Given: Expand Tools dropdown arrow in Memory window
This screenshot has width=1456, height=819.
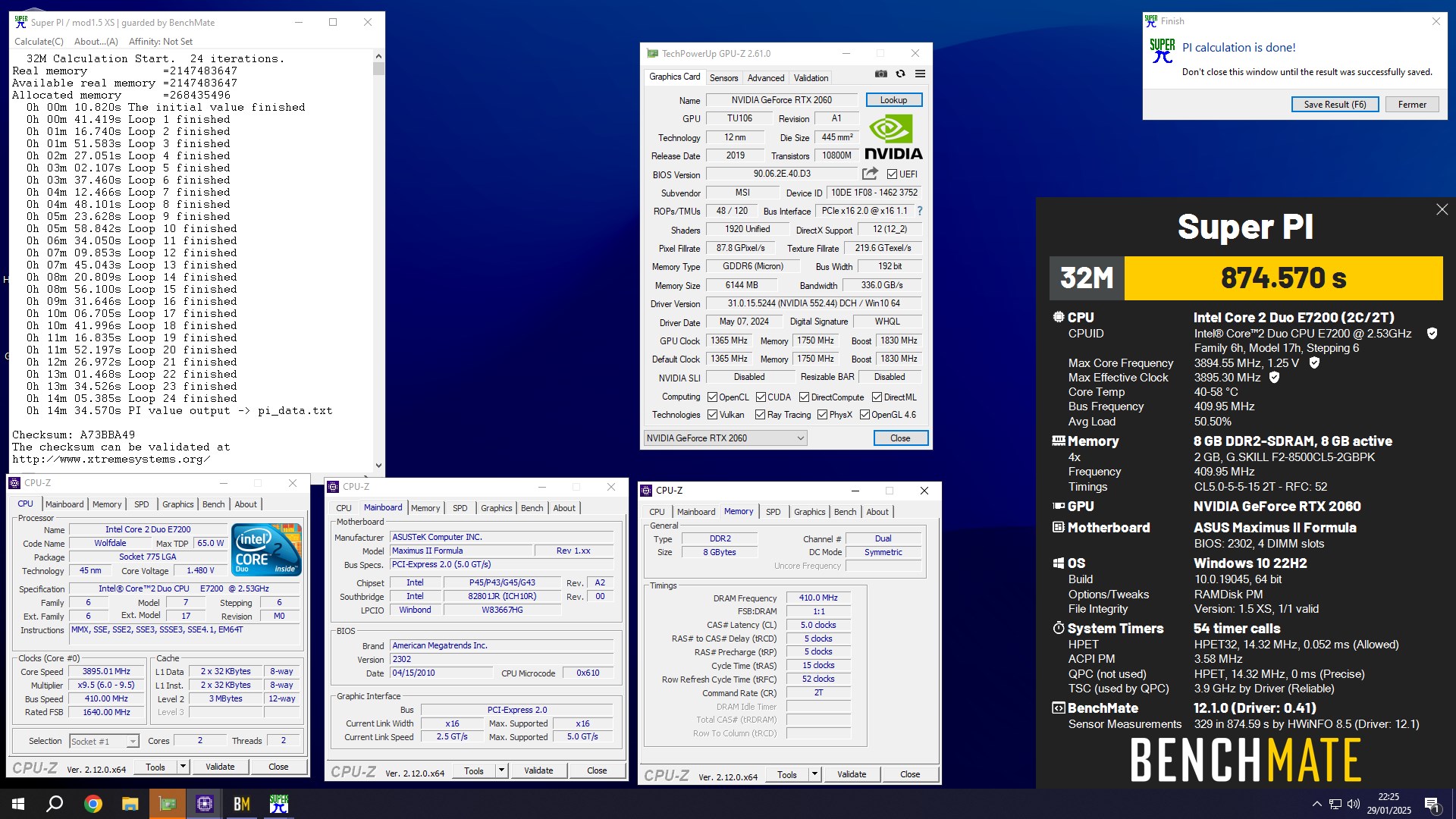Looking at the screenshot, I should pos(814,774).
